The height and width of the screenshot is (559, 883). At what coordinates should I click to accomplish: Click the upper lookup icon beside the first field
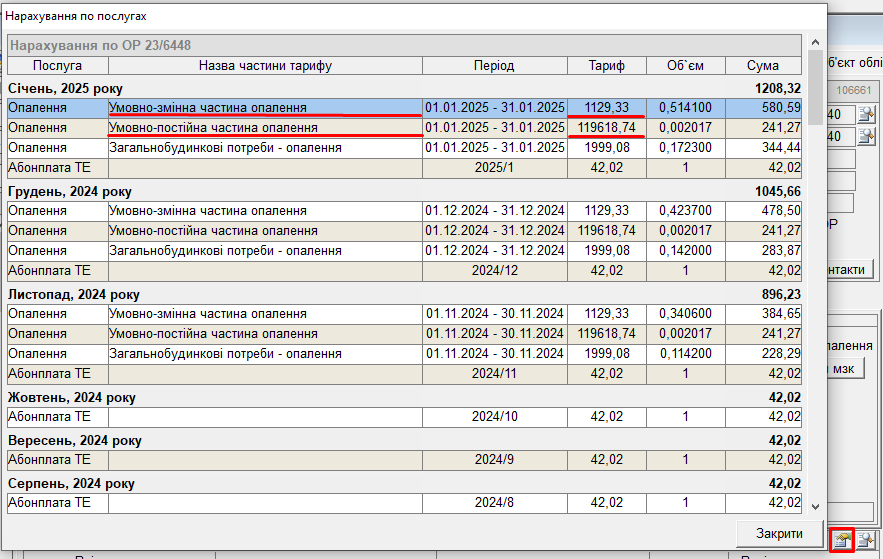(x=866, y=115)
